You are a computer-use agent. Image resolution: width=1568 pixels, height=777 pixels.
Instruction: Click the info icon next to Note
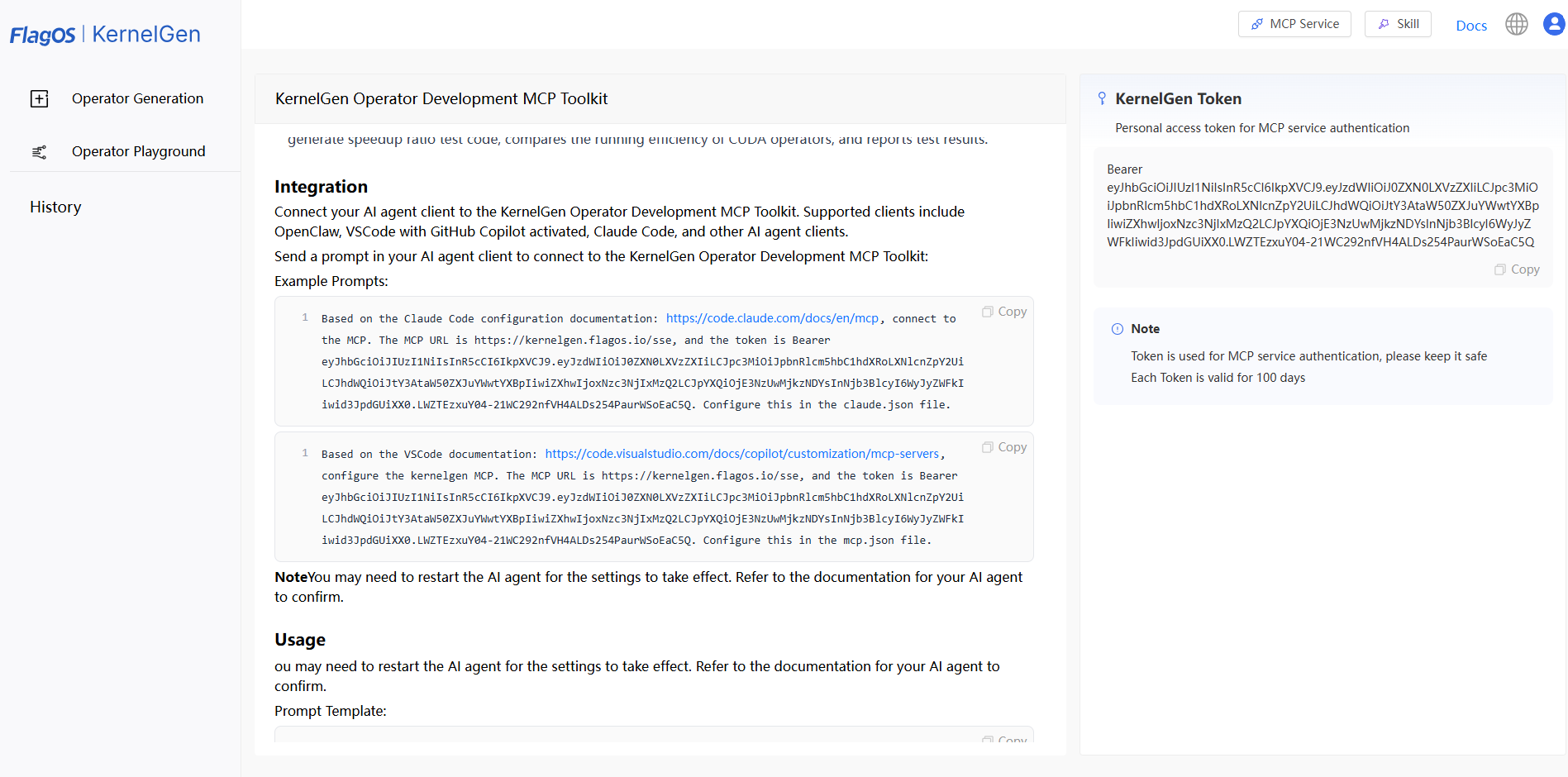(1118, 329)
